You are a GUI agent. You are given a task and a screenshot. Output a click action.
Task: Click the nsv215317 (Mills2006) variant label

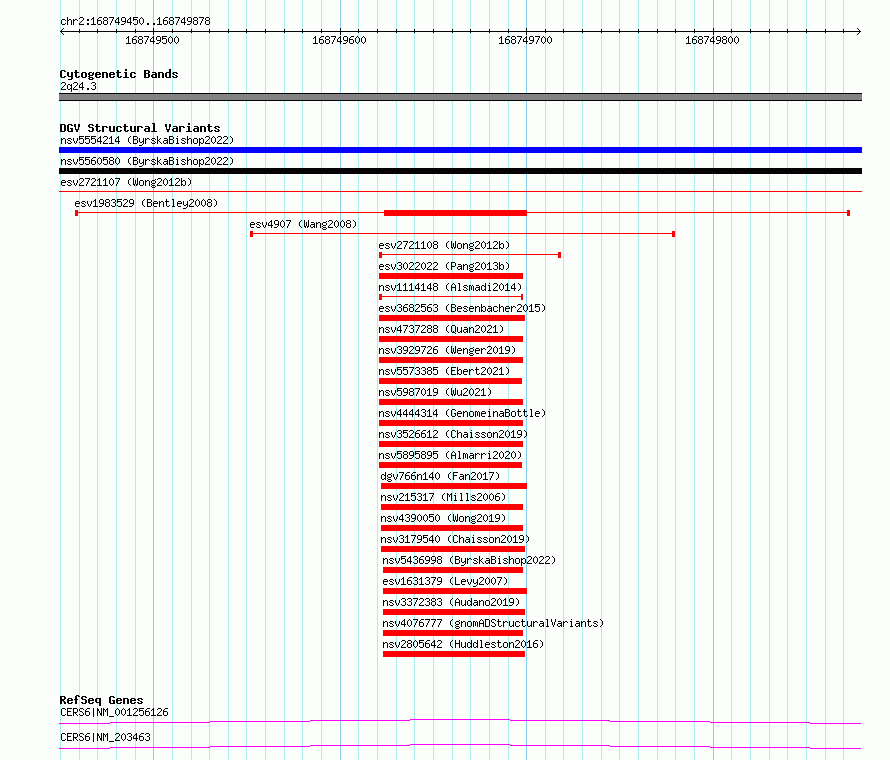[443, 497]
